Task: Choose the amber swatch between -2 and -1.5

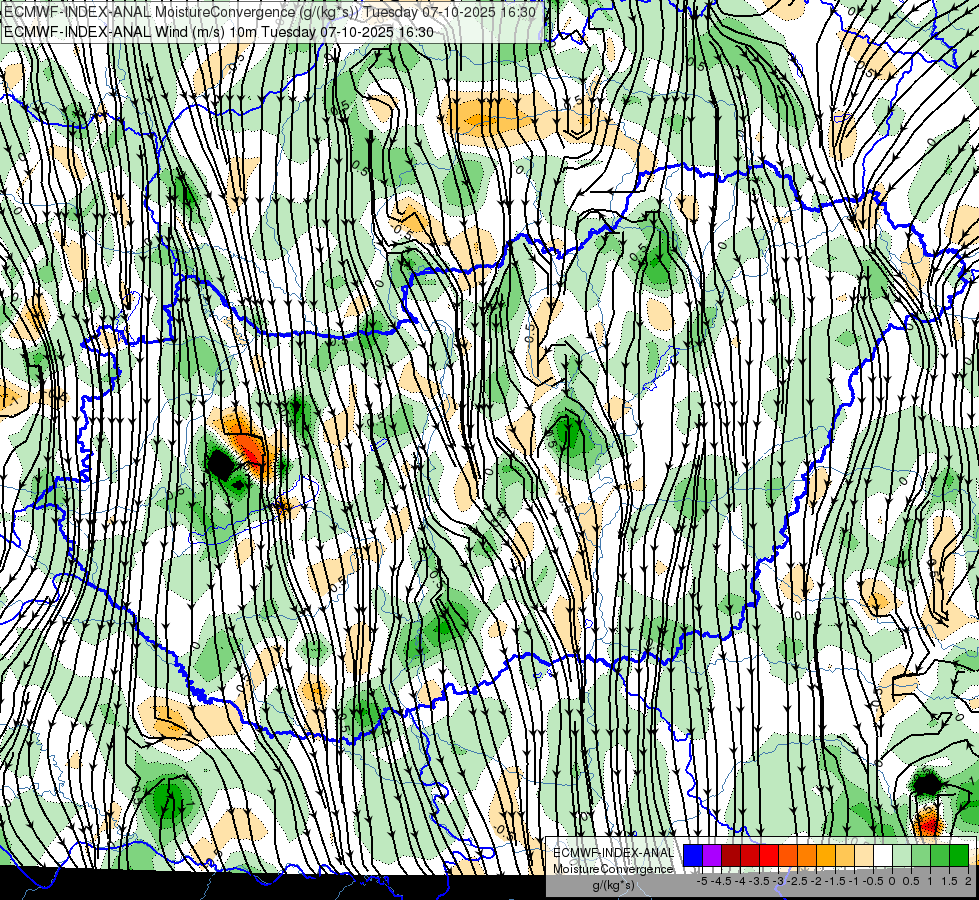Action: point(826,856)
